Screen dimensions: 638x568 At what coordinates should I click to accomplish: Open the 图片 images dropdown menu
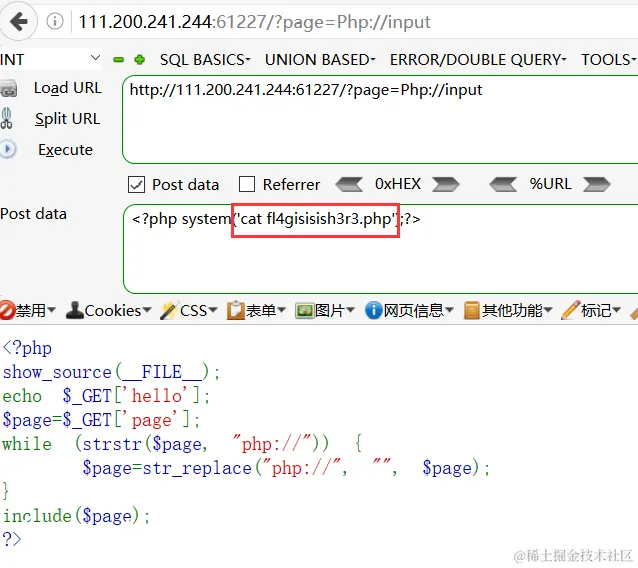334,311
